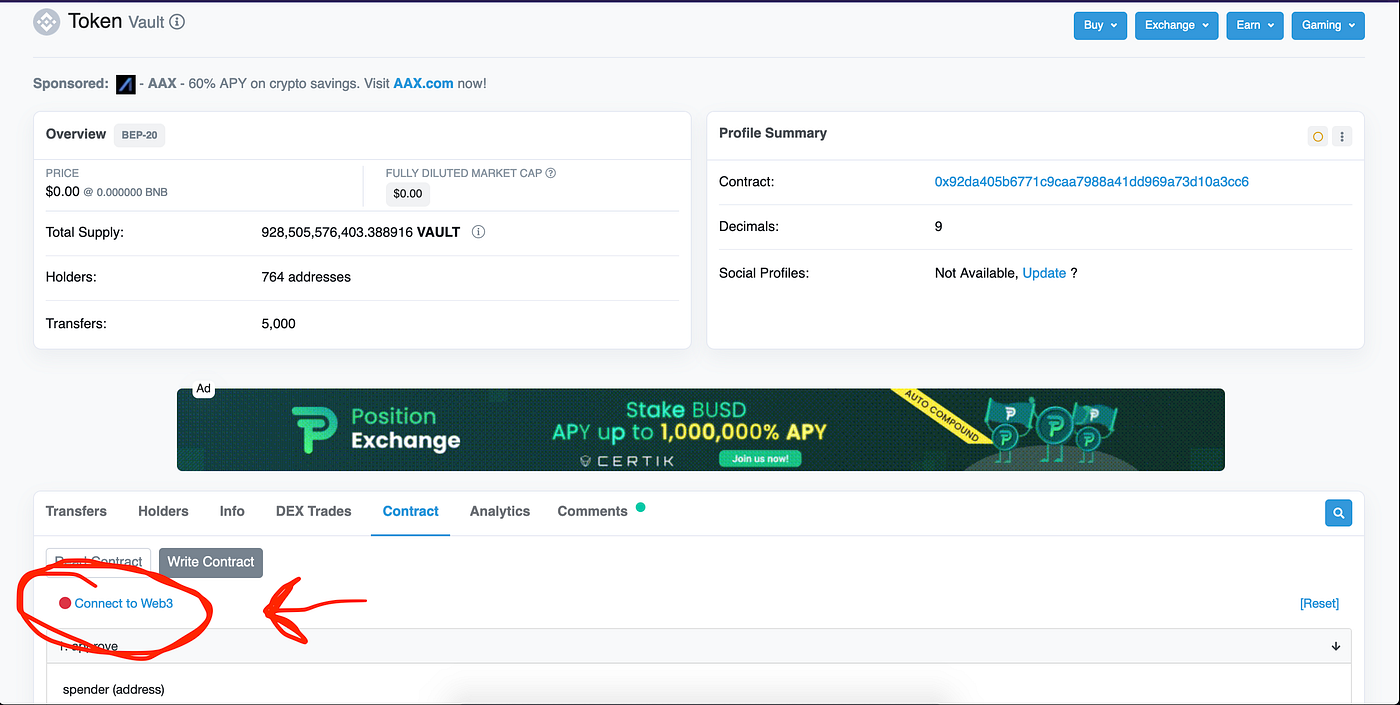Click the BEP-20 badge in Overview

click(x=139, y=135)
